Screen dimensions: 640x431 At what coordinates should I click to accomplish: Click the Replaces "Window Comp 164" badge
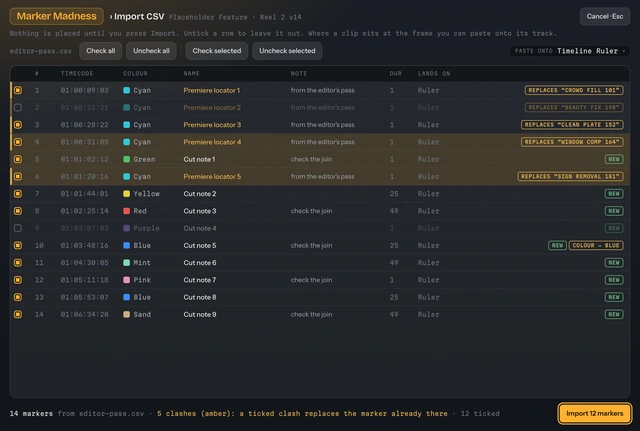point(572,142)
